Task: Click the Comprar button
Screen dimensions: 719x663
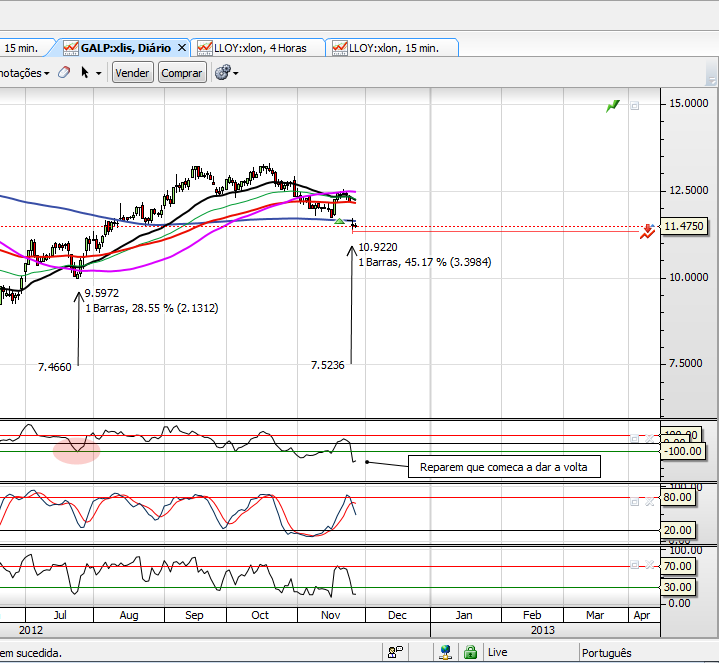Action: (x=182, y=73)
